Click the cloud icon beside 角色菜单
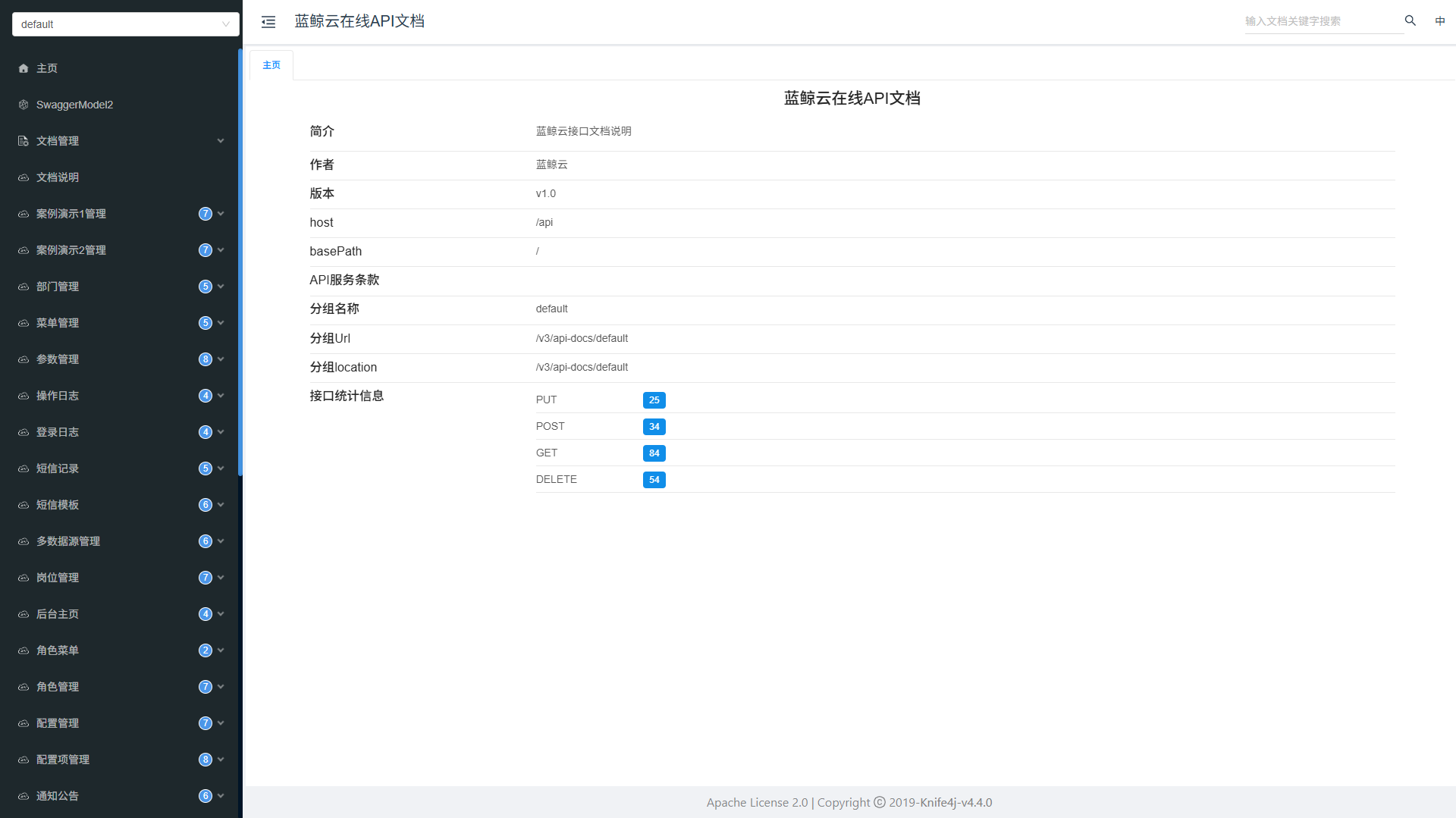Viewport: 1456px width, 818px height. 24,650
